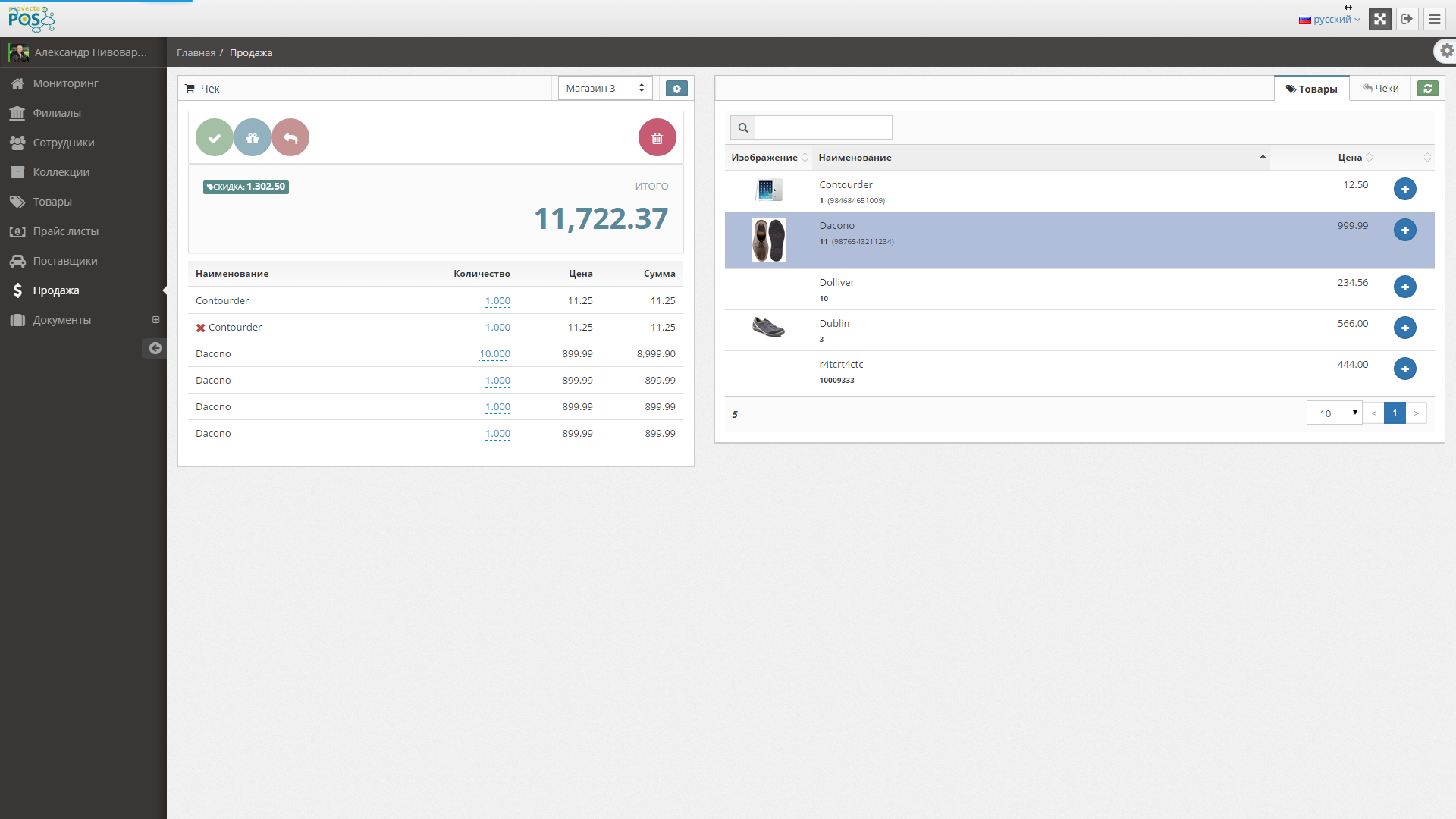
Task: Open Товары in the sidebar menu
Action: point(52,202)
